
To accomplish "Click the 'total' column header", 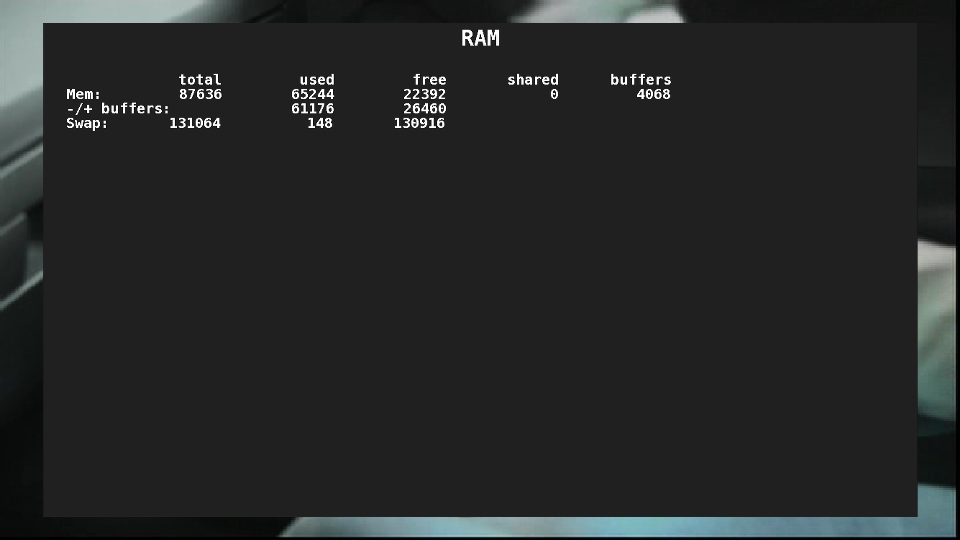I will [200, 80].
